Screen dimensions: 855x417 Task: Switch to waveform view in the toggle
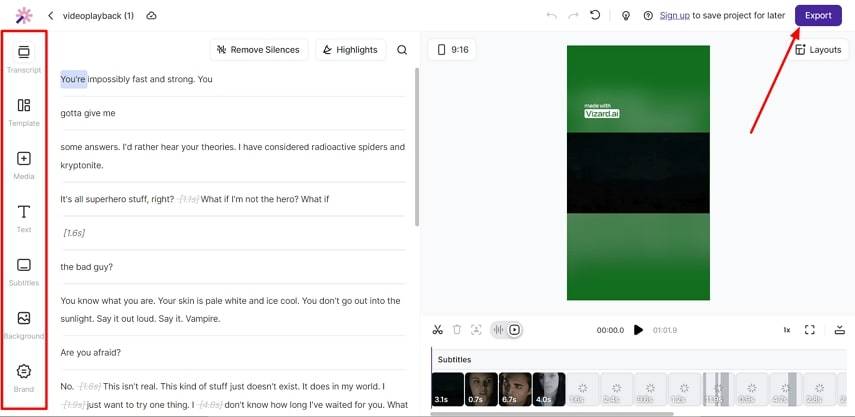point(498,329)
